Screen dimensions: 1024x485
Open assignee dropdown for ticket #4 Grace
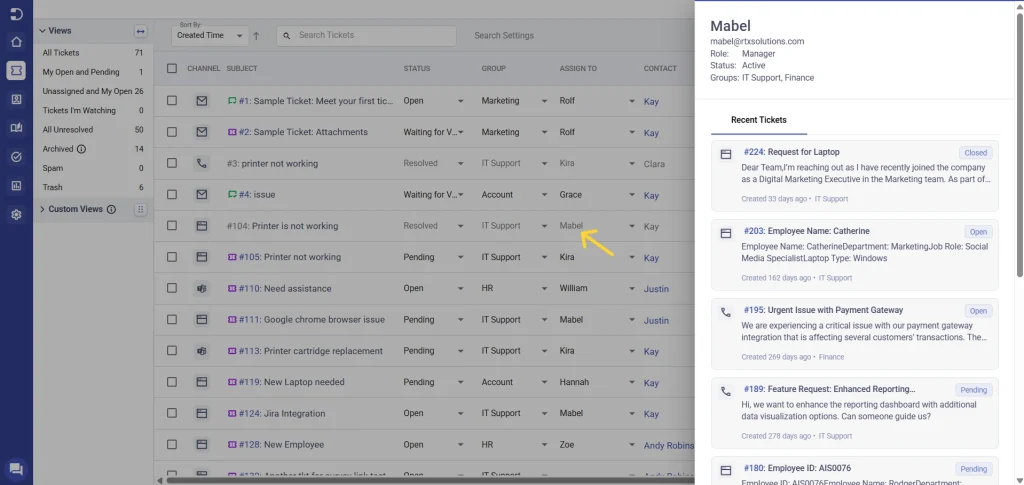pyautogui.click(x=632, y=195)
